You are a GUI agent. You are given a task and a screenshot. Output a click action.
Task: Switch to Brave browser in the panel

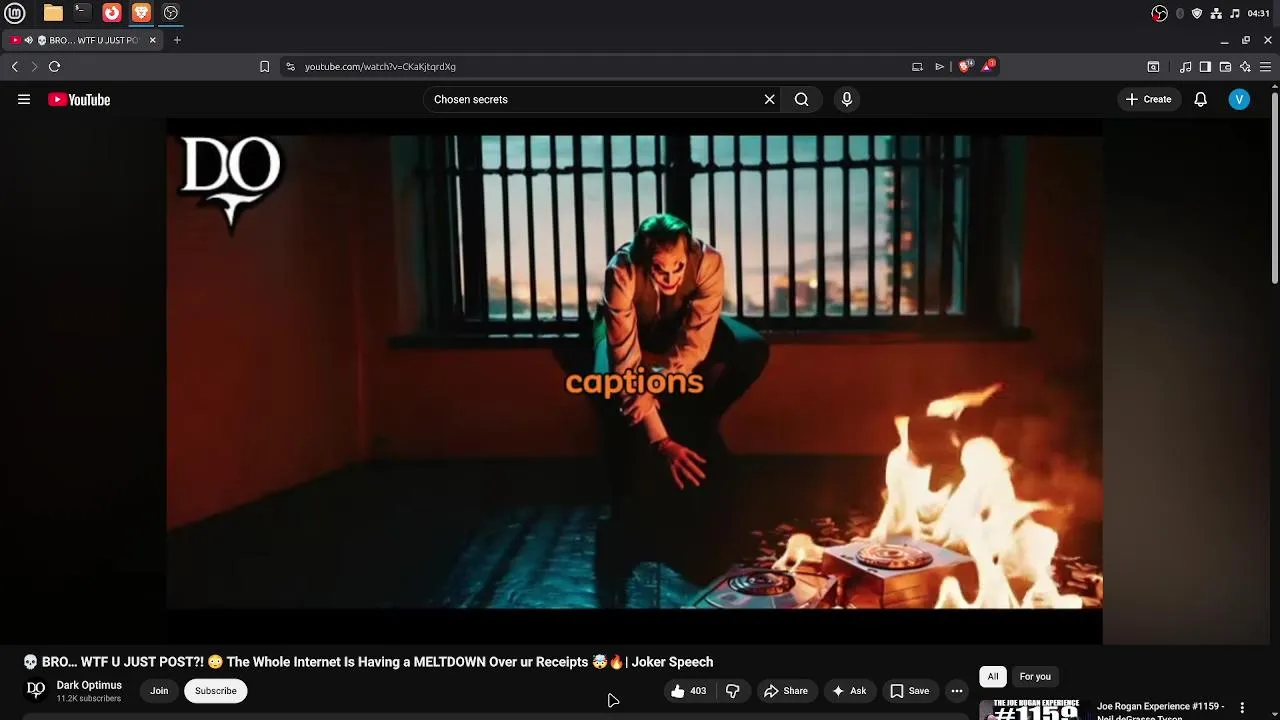point(141,13)
